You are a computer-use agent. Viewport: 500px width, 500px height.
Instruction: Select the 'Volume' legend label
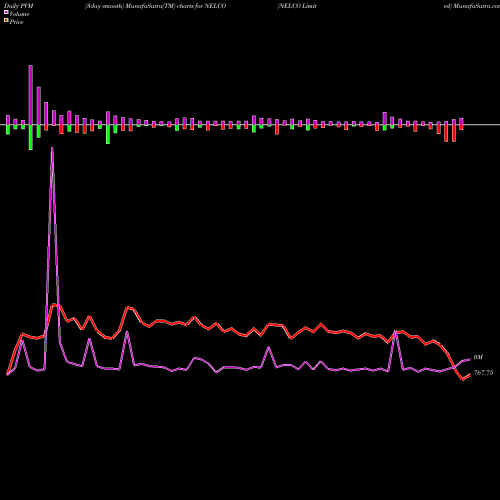pyautogui.click(x=19, y=14)
